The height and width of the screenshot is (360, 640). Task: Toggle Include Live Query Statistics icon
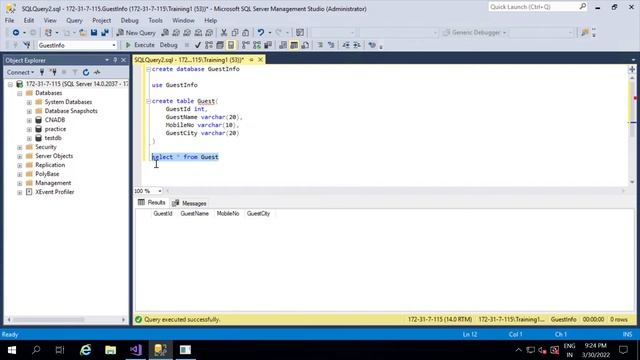pos(257,45)
